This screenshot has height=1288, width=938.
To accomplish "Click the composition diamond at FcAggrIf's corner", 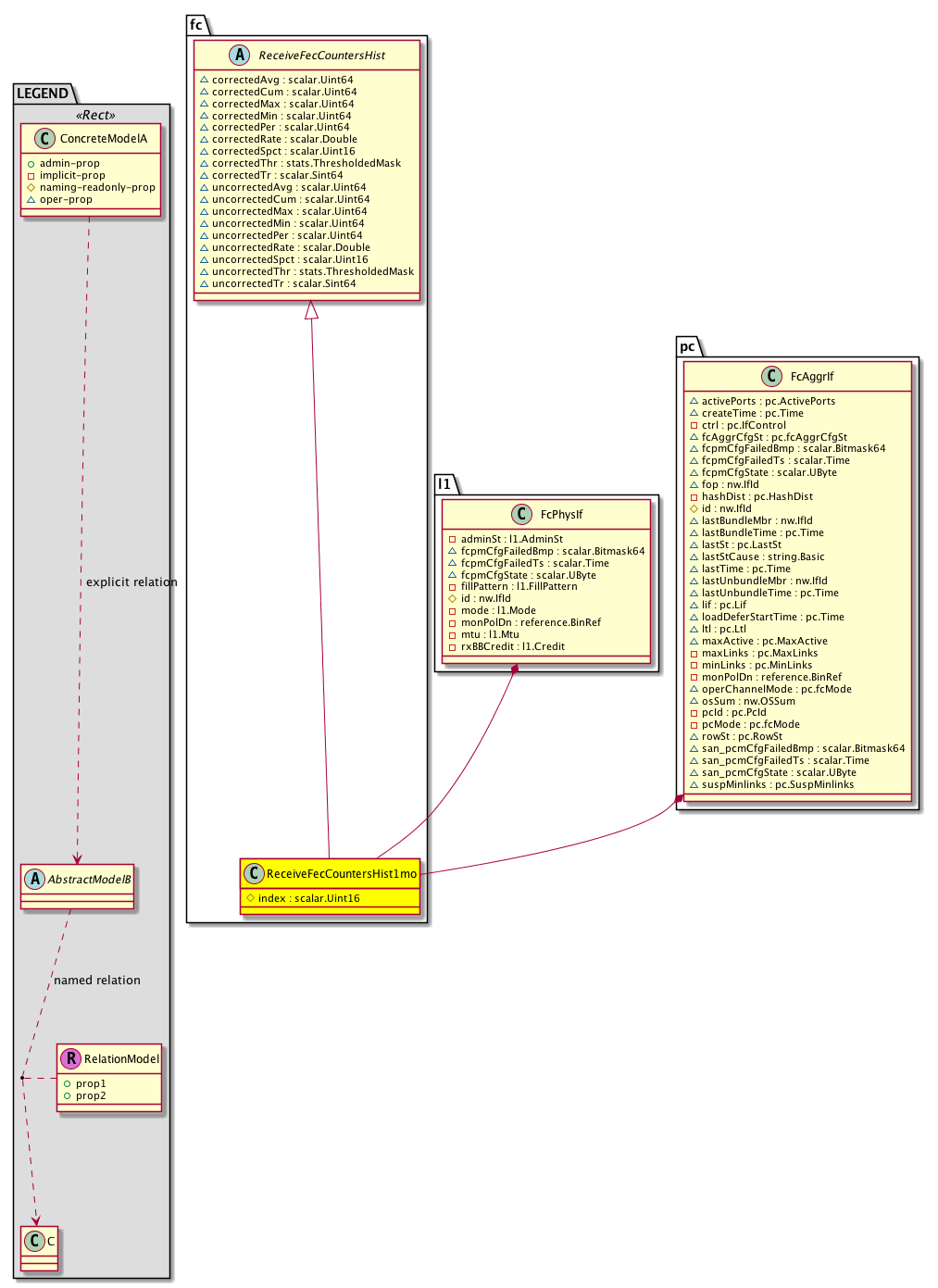I will (679, 798).
